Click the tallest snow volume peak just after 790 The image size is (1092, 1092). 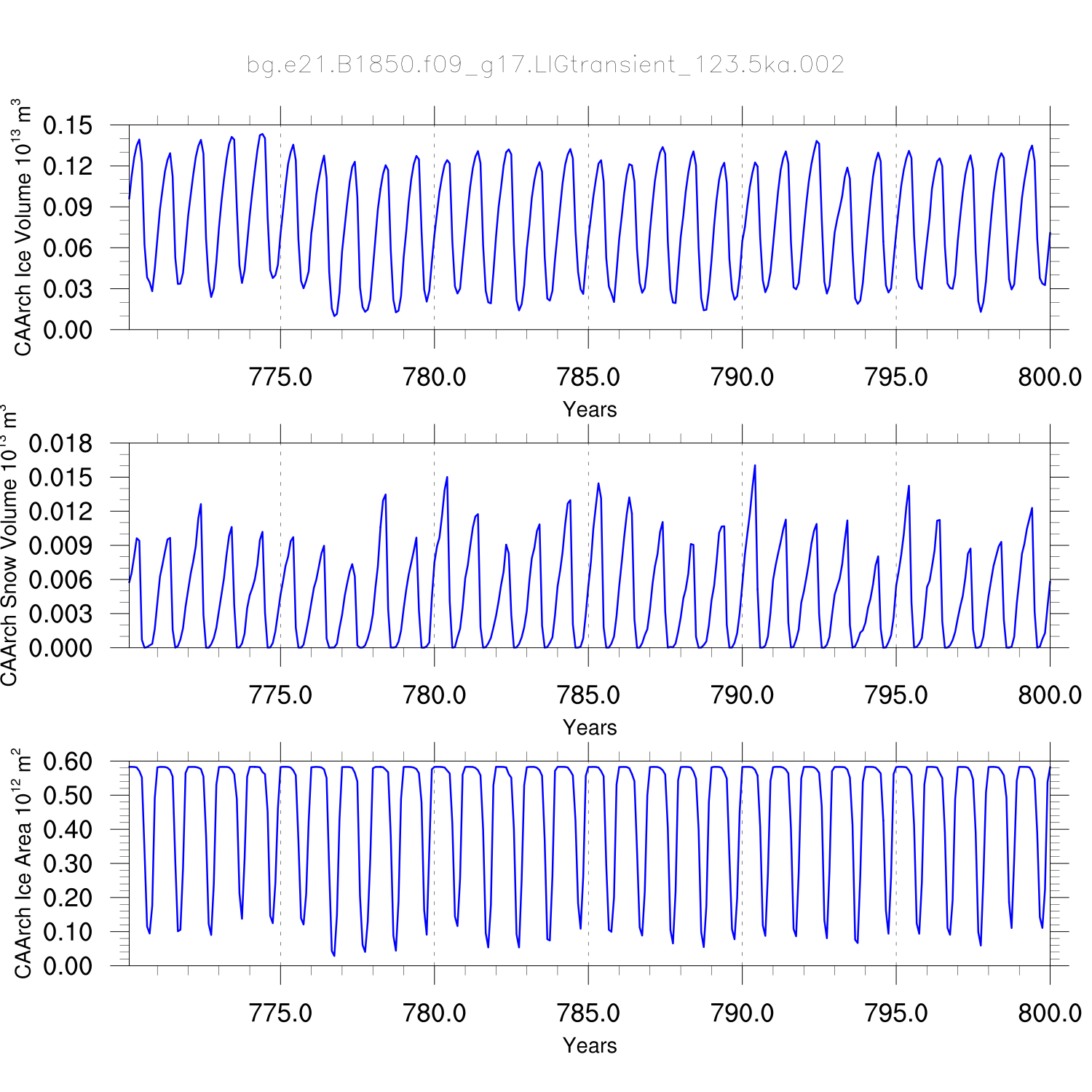coord(755,466)
